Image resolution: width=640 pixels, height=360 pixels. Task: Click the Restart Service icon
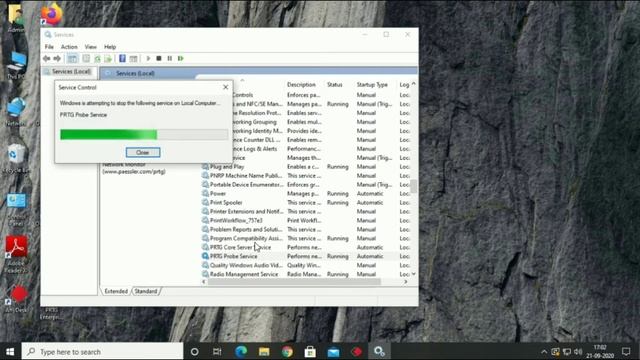pos(180,59)
